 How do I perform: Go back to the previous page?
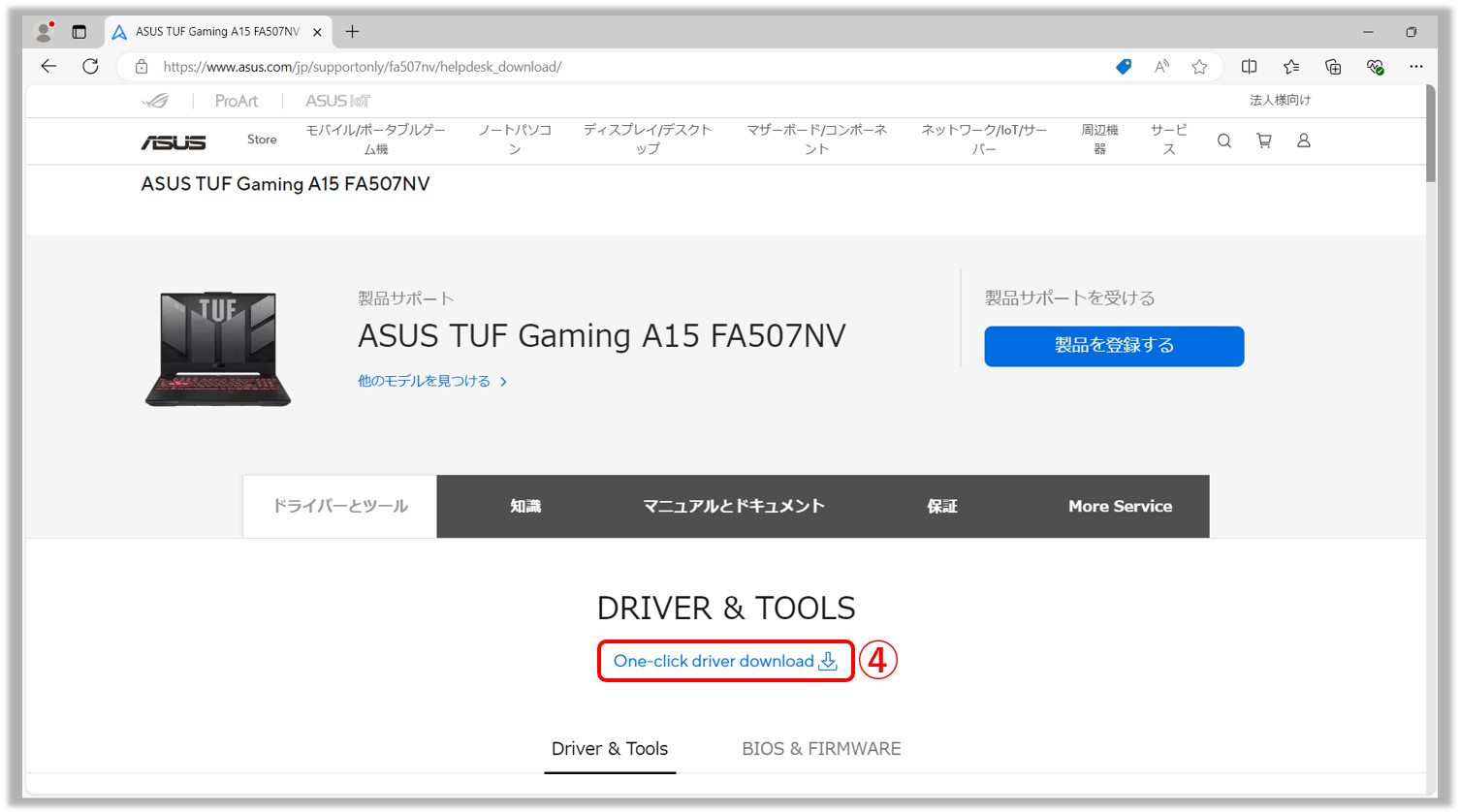click(48, 66)
